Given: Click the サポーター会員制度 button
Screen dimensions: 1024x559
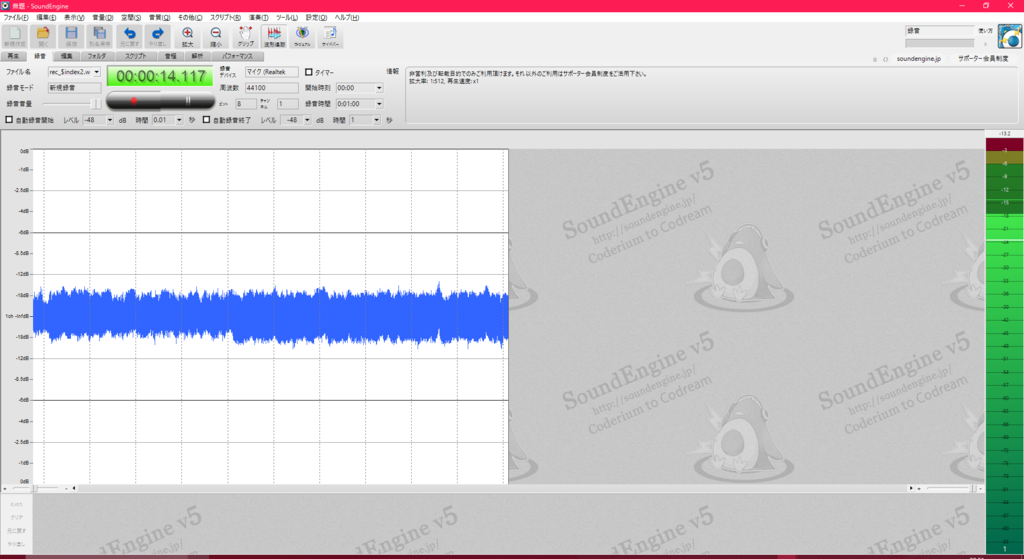Looking at the screenshot, I should pos(983,59).
